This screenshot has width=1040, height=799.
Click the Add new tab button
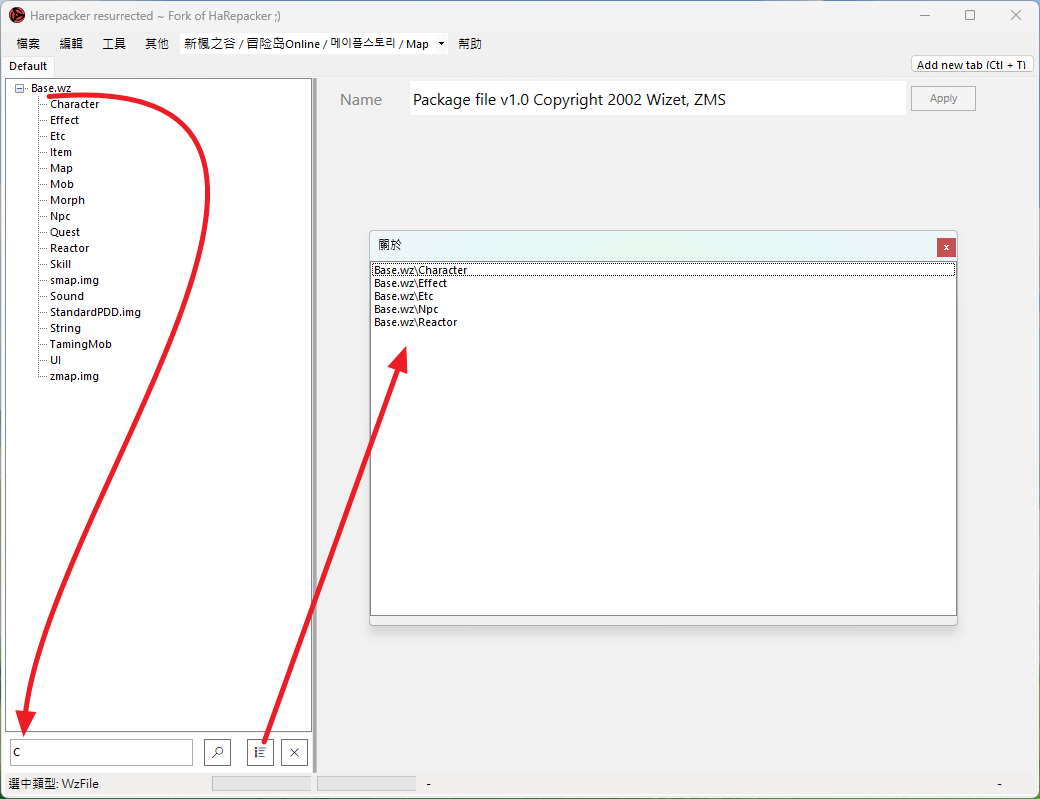click(972, 64)
